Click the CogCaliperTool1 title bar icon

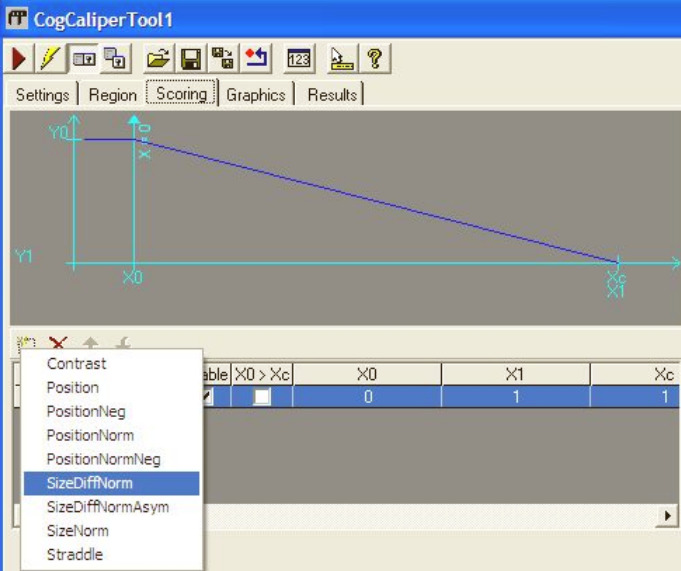click(x=17, y=19)
